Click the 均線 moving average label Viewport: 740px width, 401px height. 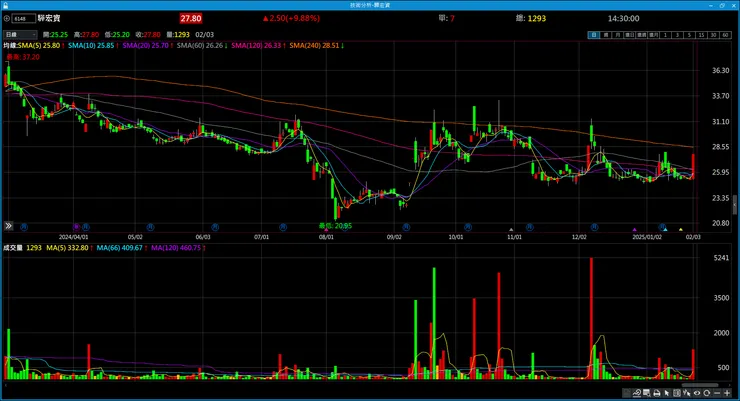click(10, 46)
